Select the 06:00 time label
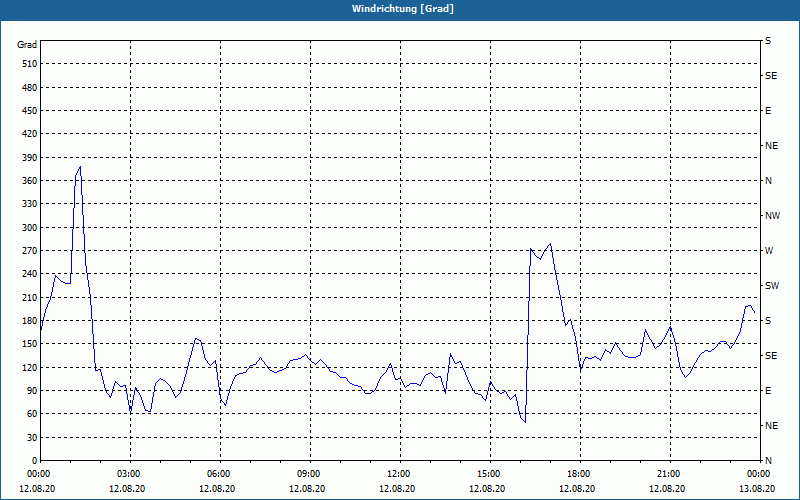Image resolution: width=800 pixels, height=500 pixels. pos(220,474)
